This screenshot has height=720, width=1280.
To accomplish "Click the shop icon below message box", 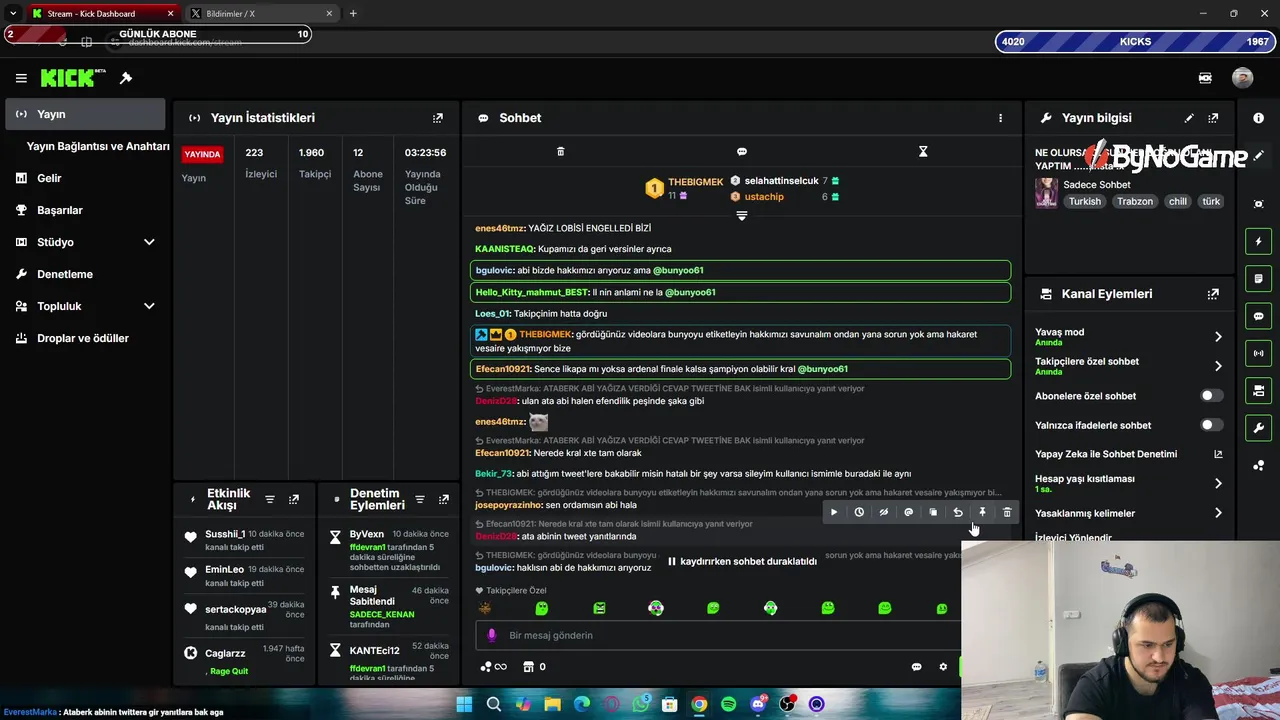I will pos(529,667).
